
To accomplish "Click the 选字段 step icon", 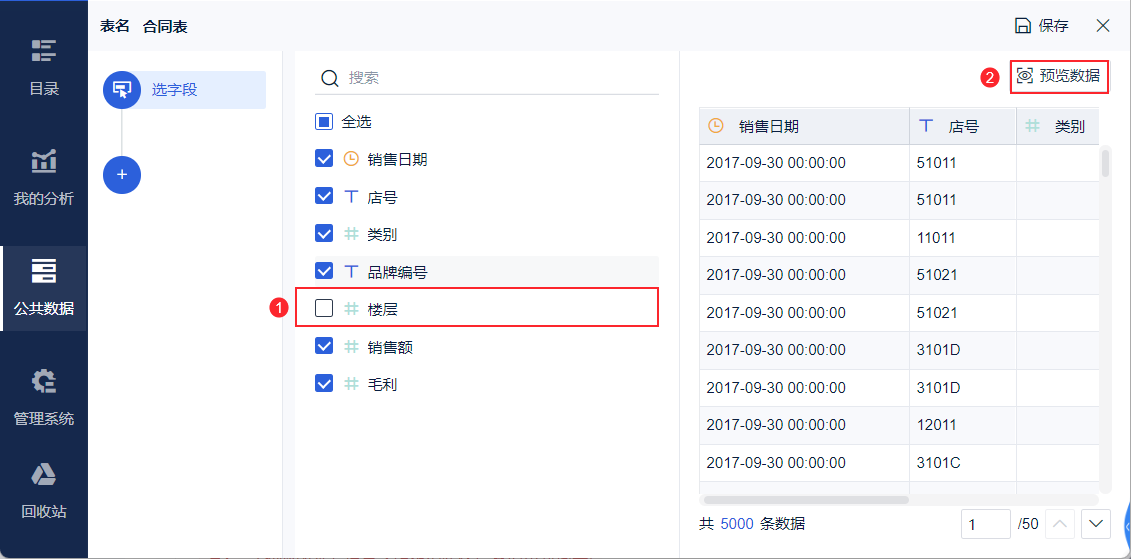I will coord(122,90).
